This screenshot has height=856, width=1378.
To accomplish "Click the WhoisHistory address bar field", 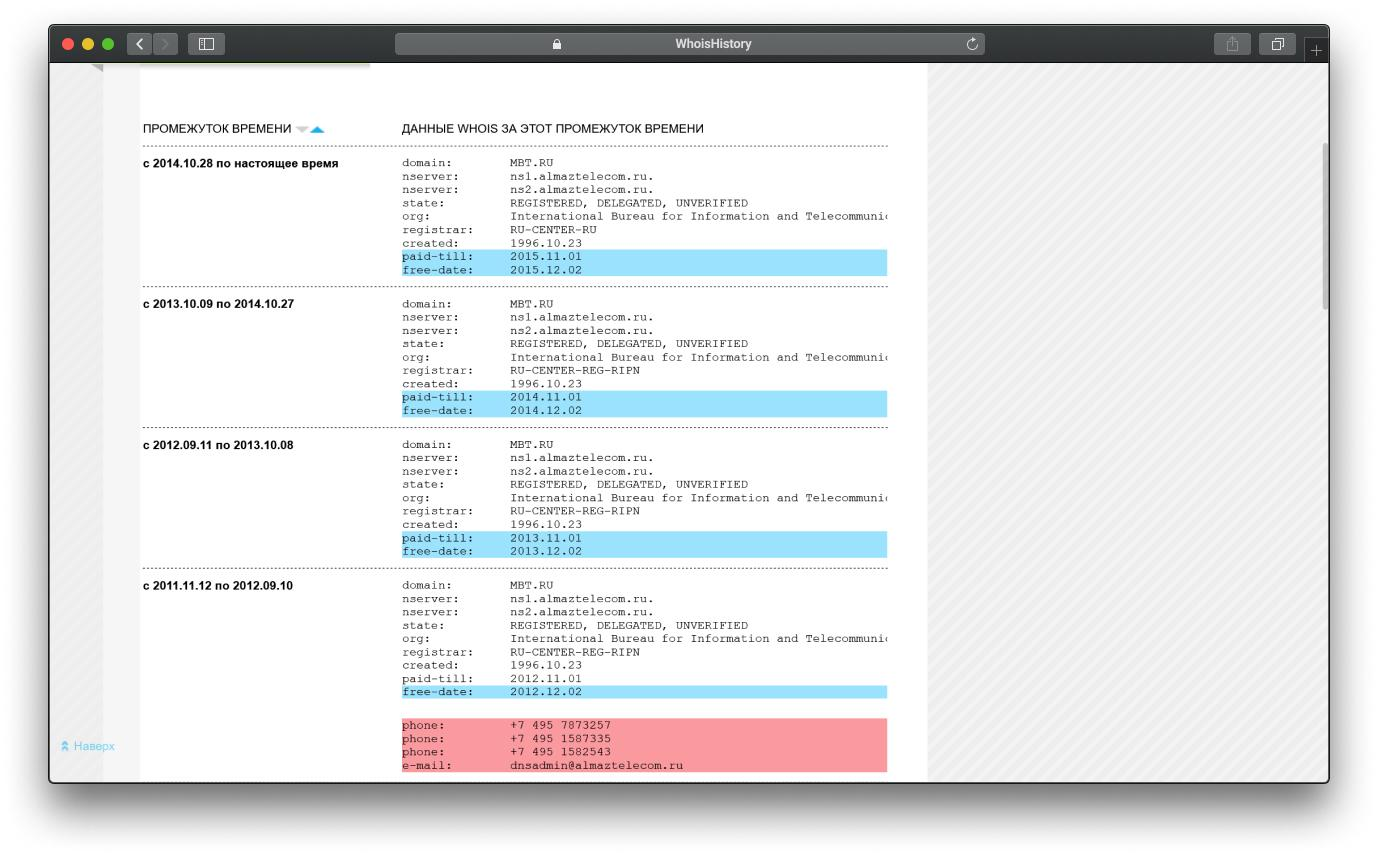I will click(690, 44).
